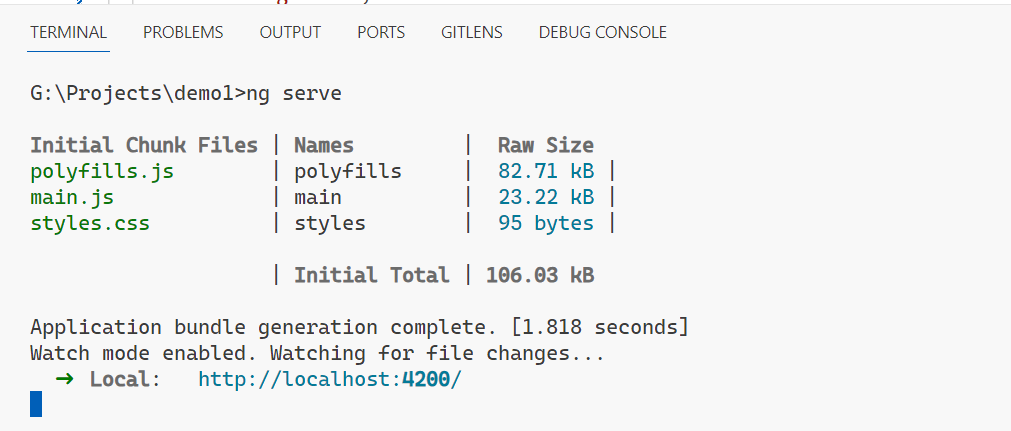1011x431 pixels.
Task: Click the 'ng serve' command text
Action: coord(294,94)
